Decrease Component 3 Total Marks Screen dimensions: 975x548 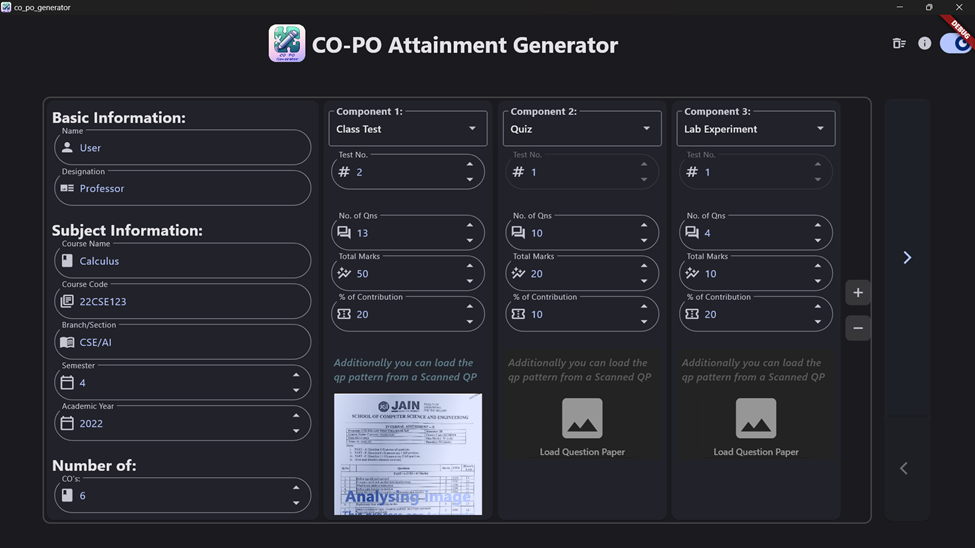tap(818, 281)
